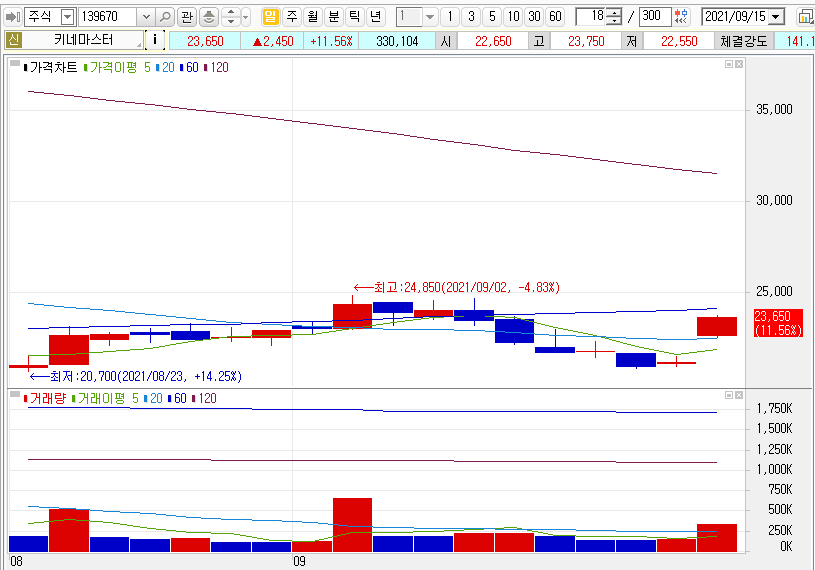Click the 키네마스터 stock name field

[83, 40]
